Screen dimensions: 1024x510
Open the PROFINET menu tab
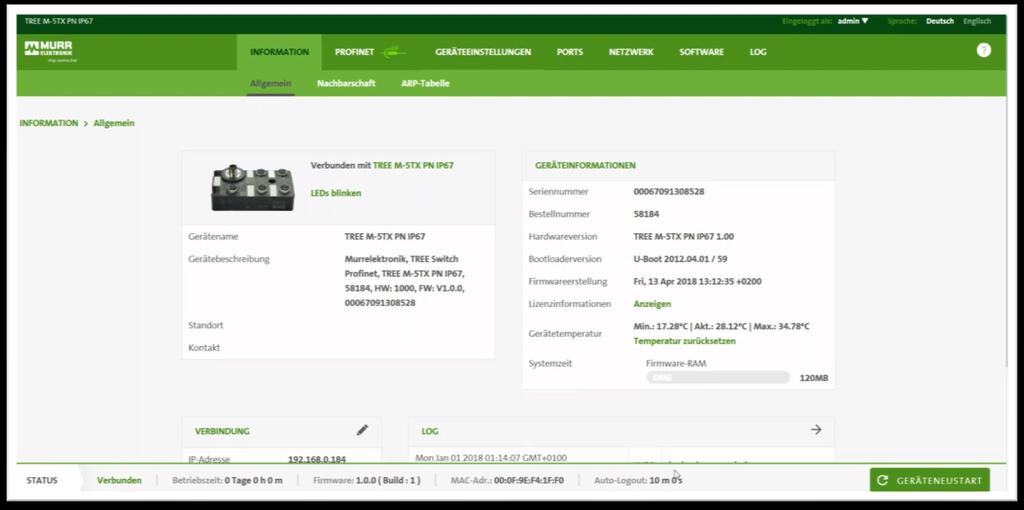pyautogui.click(x=355, y=52)
